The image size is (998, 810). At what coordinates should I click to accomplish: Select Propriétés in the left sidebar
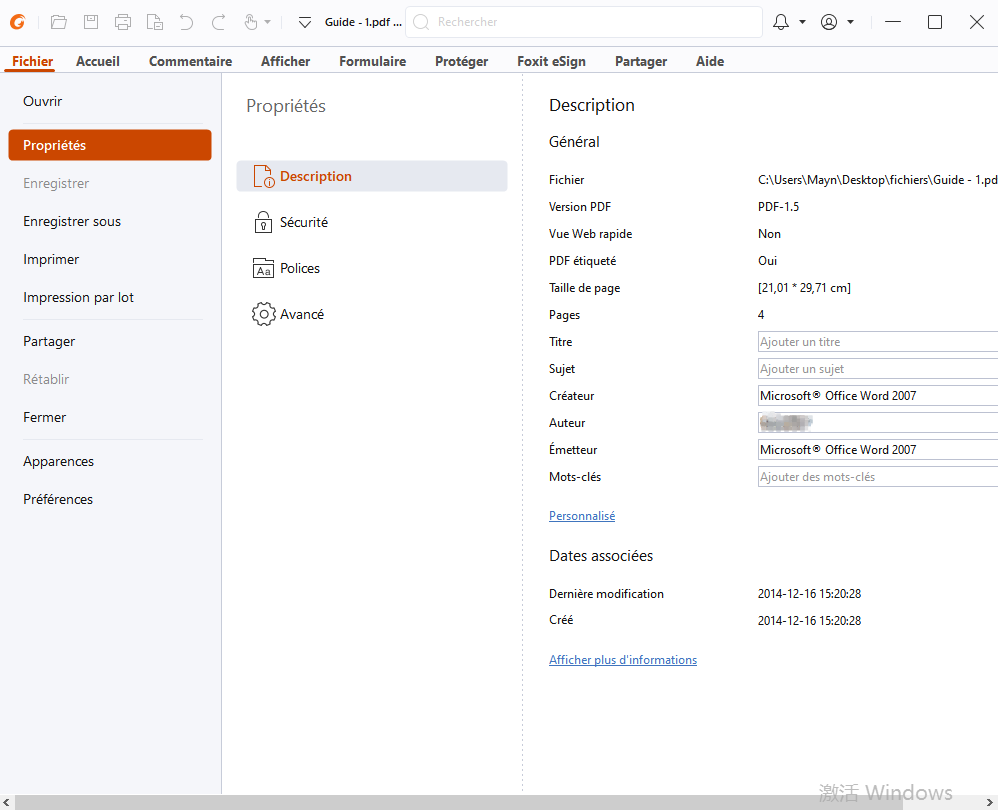pos(109,145)
